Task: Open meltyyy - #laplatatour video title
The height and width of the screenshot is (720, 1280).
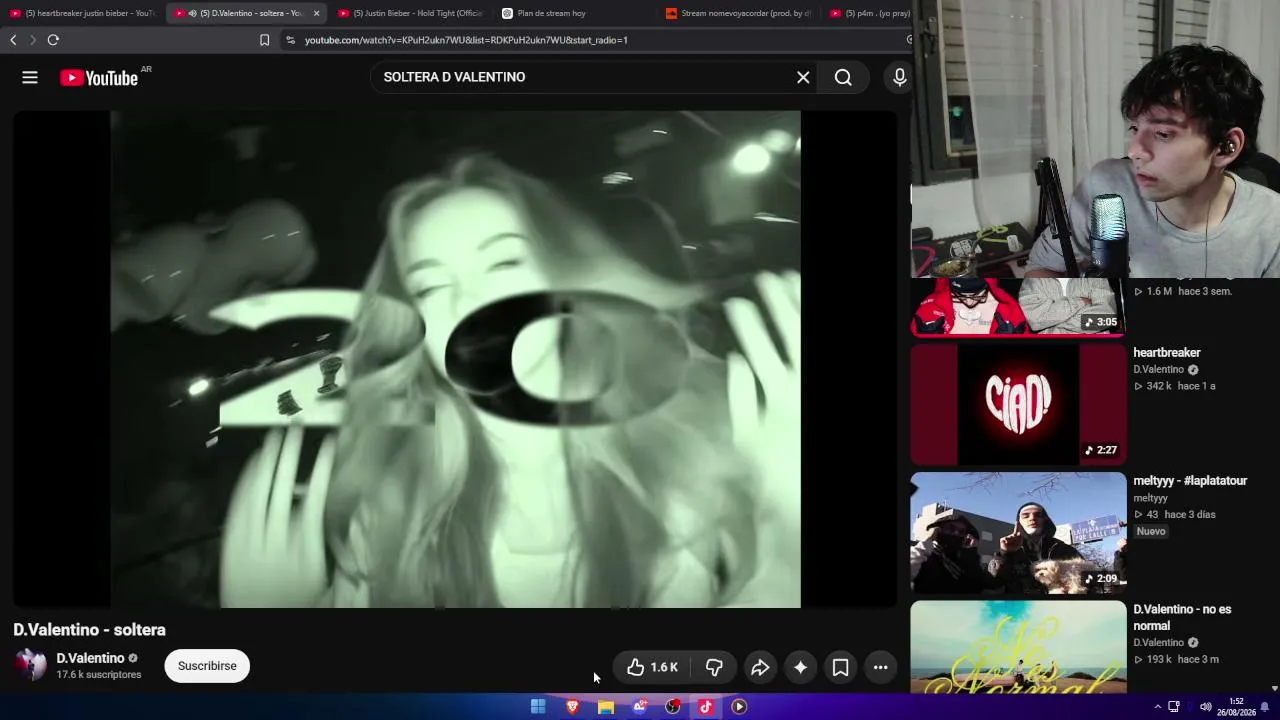Action: [1190, 481]
